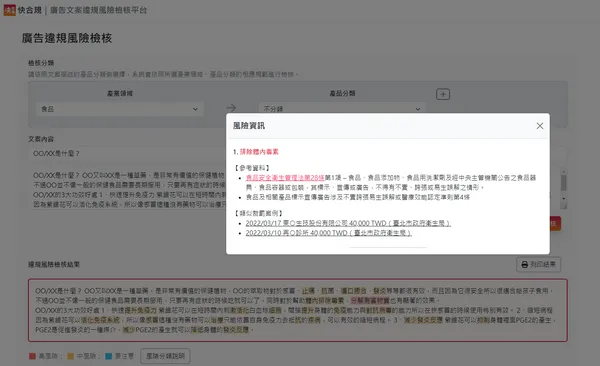Screen dimensions: 600x366
Task: Open the 產品分類 dropdown showing 不分類
Action: pyautogui.click(x=342, y=109)
